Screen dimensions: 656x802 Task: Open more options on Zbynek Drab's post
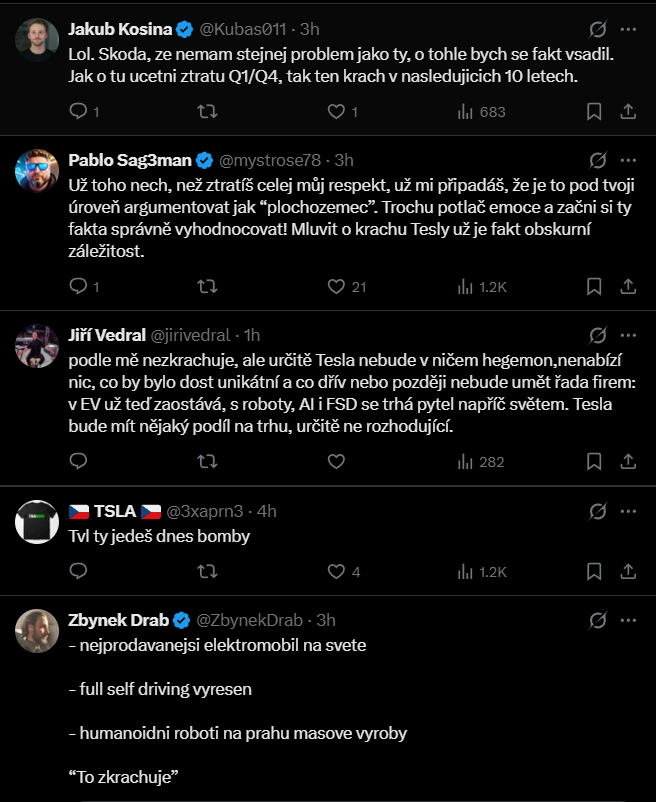point(628,621)
